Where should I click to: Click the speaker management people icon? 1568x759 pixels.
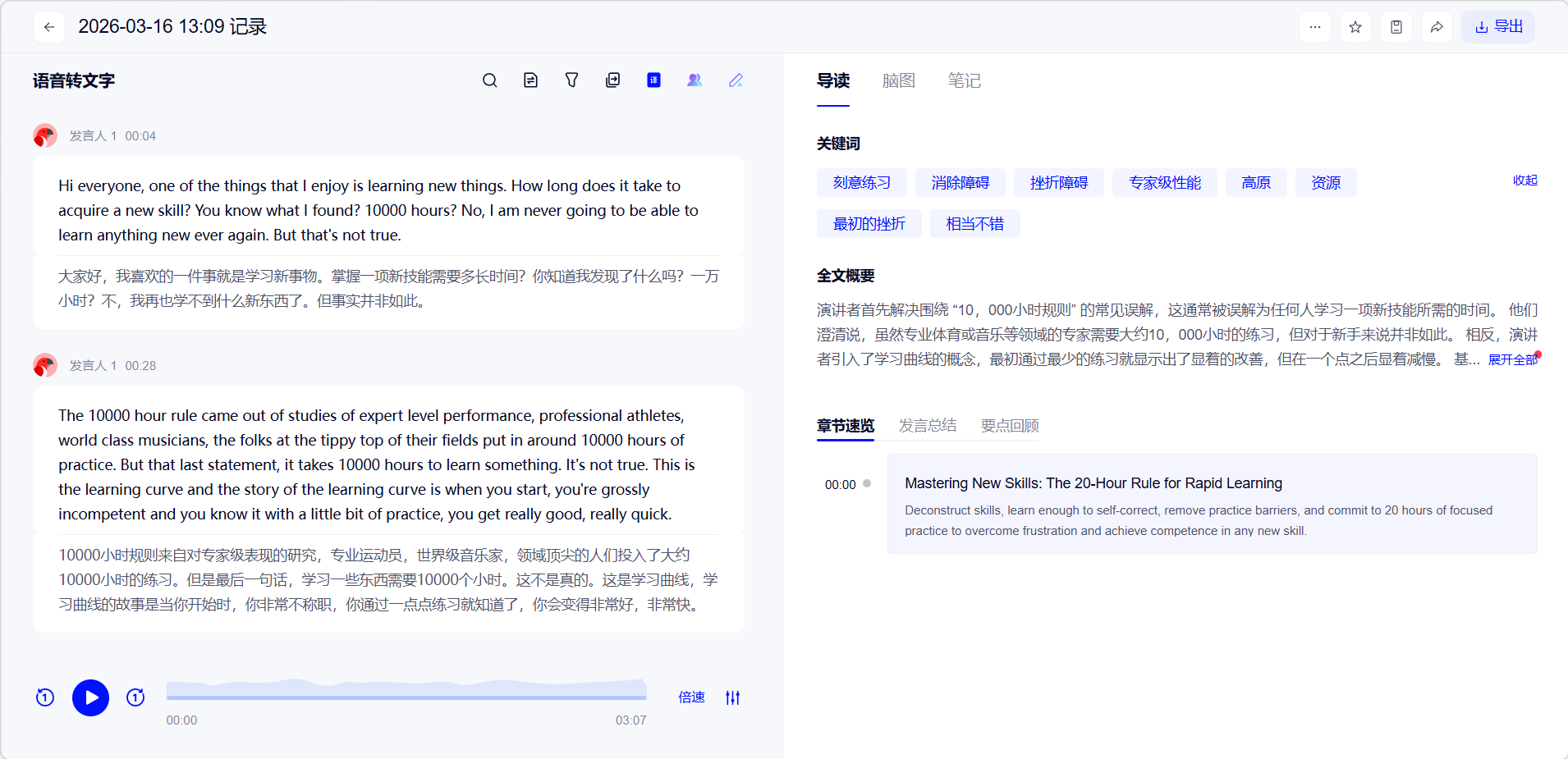(695, 80)
